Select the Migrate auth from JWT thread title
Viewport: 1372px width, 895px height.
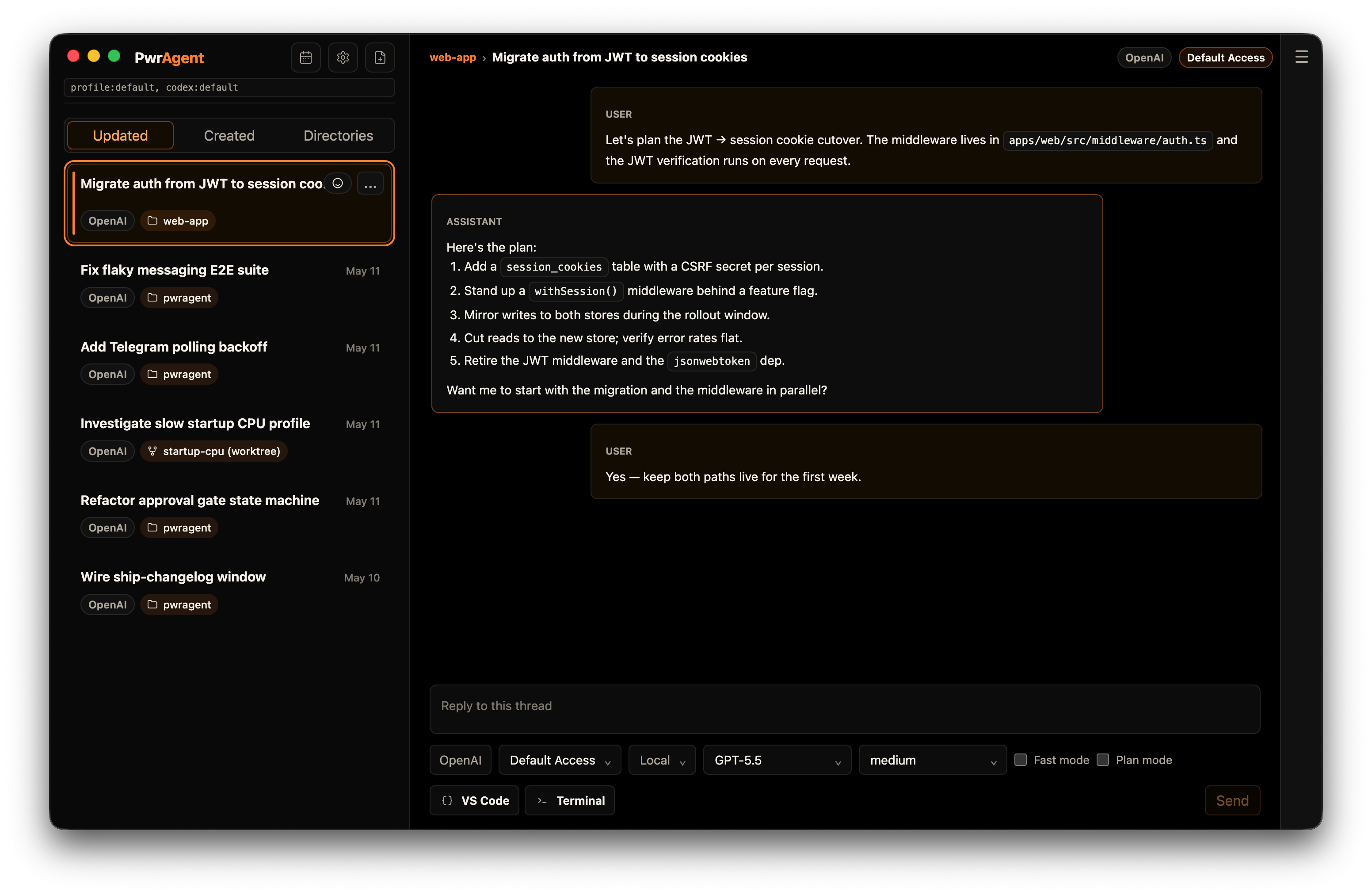(202, 184)
